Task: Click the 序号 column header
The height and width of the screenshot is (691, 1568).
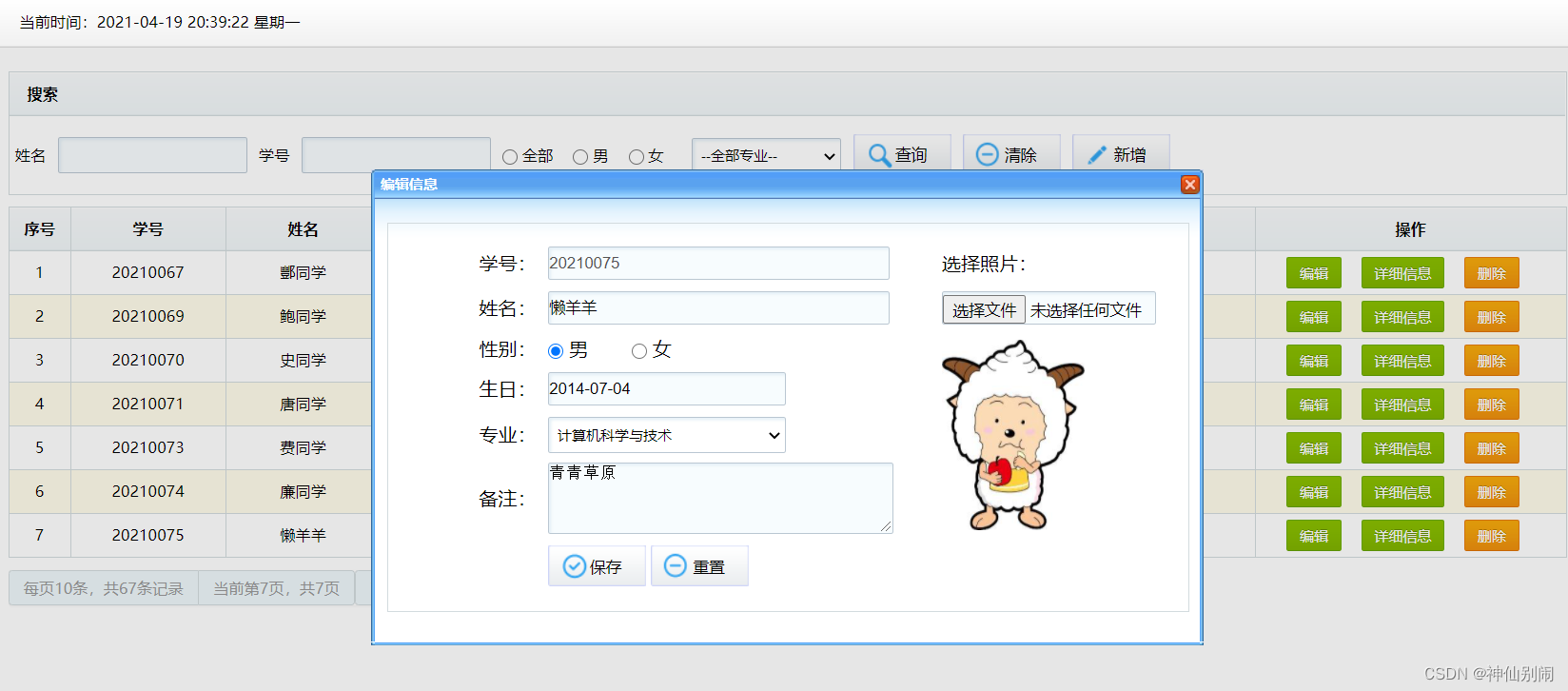Action: [x=40, y=229]
